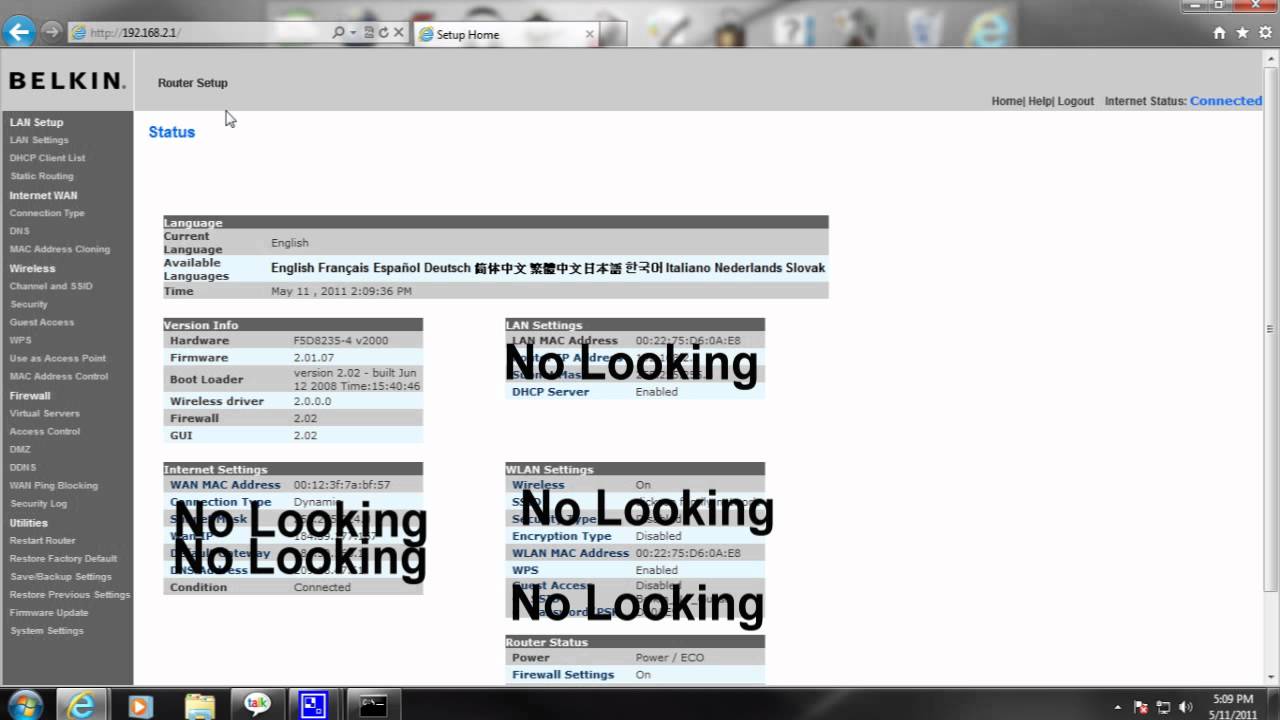Click the browser Forward arrow button
The height and width of the screenshot is (720, 1280).
click(51, 32)
